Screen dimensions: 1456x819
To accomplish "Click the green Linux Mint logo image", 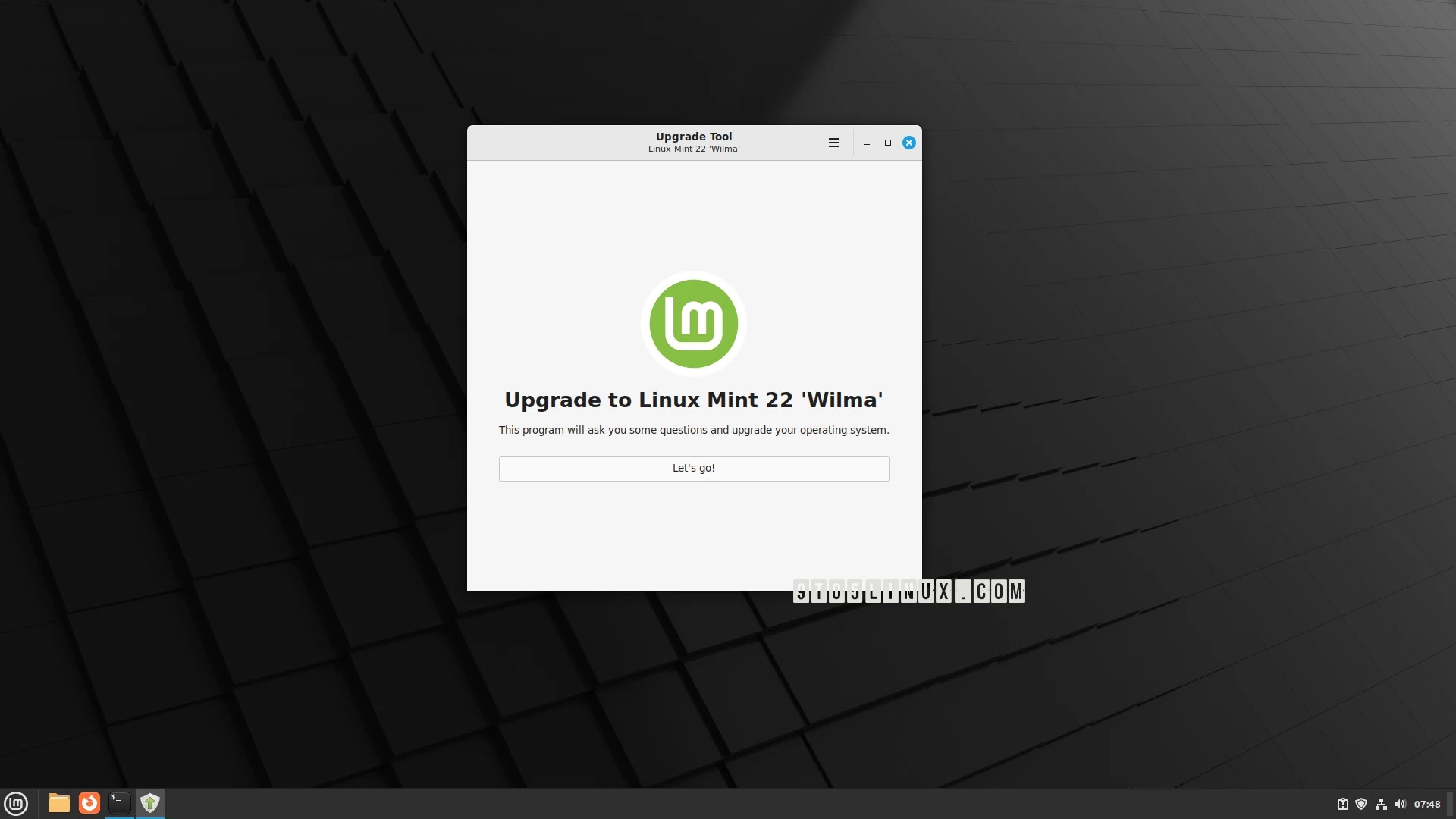I will click(693, 324).
